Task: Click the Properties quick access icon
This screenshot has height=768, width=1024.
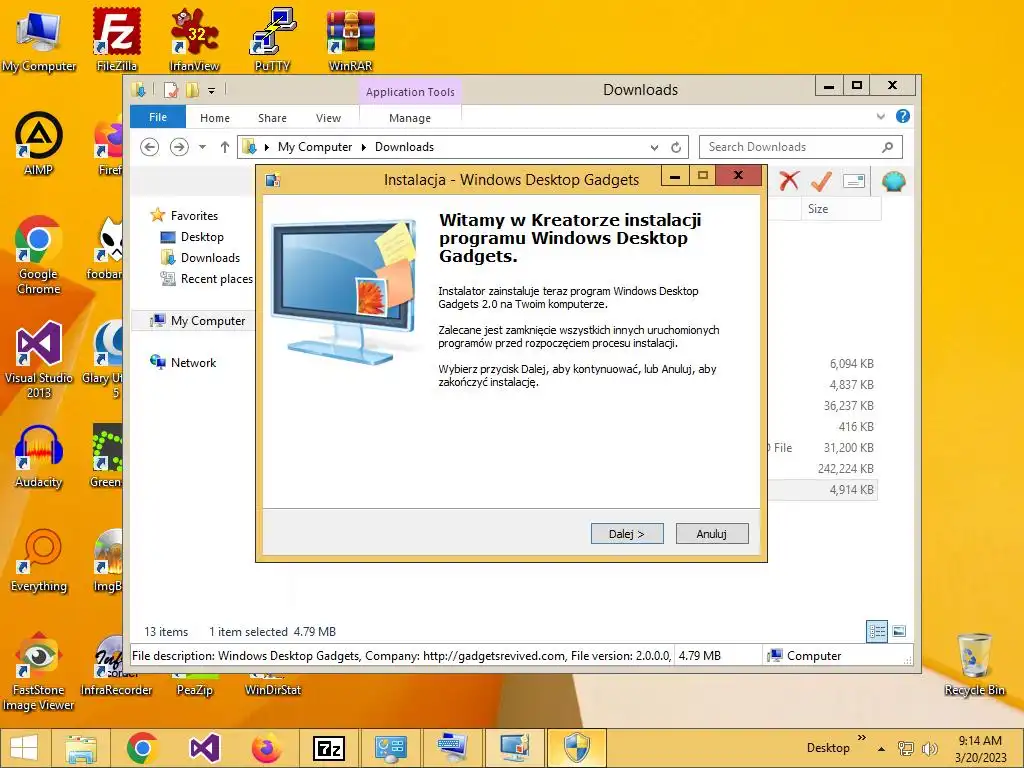Action: (x=171, y=89)
